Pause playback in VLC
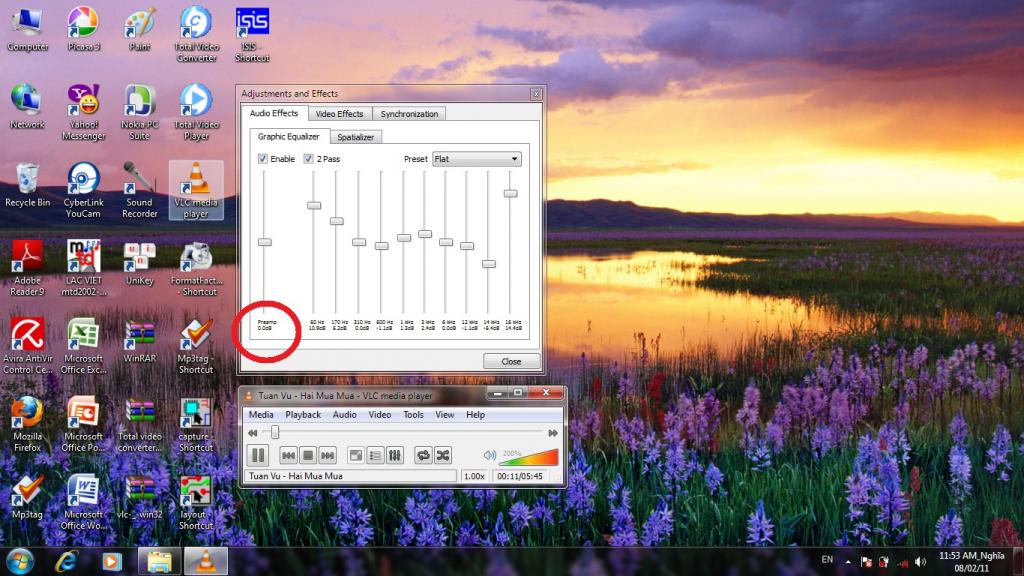The height and width of the screenshot is (576, 1024). point(258,455)
